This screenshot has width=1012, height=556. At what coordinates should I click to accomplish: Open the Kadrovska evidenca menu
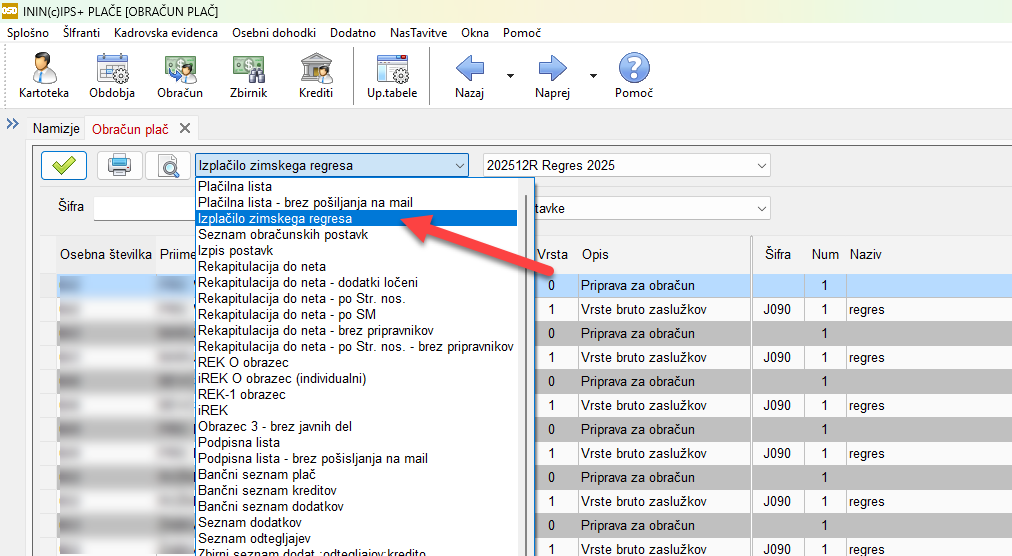(x=165, y=33)
